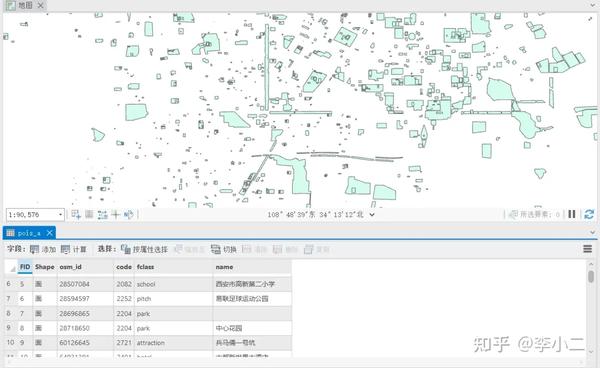Close the pois_a table tab

point(50,233)
